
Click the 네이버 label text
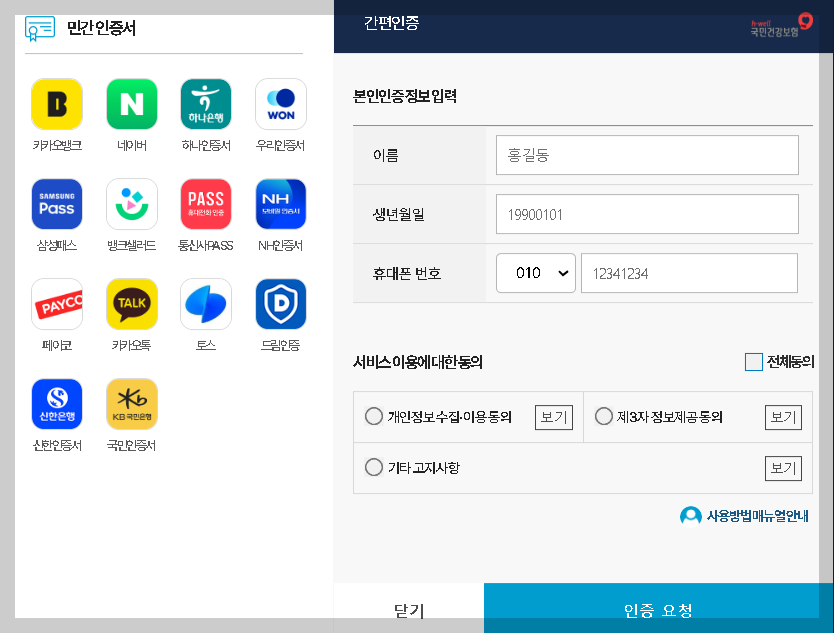point(131,145)
